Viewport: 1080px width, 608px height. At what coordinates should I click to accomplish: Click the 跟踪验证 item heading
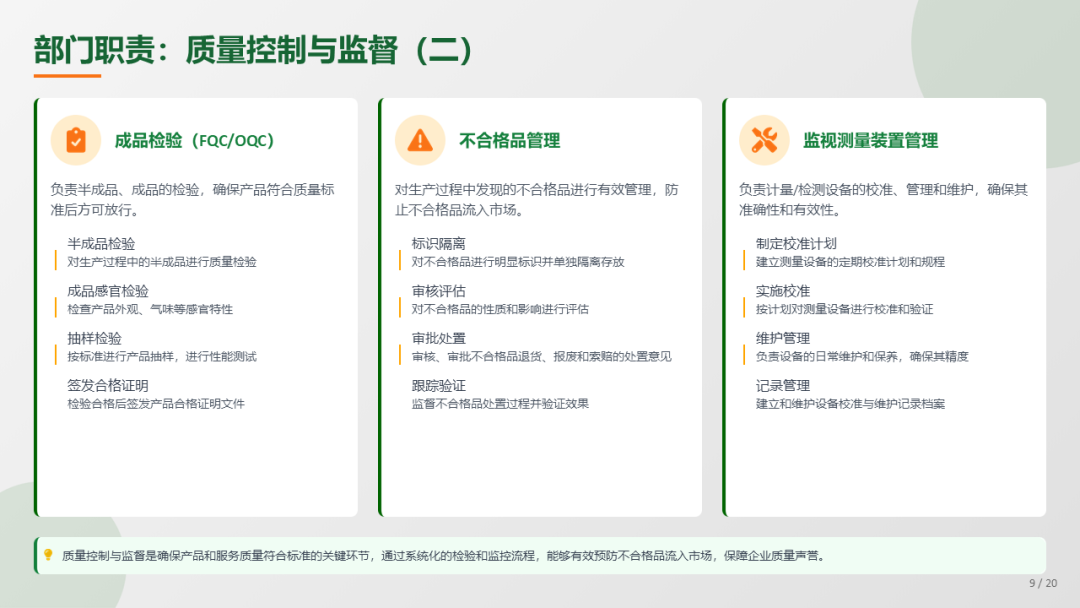(x=438, y=385)
